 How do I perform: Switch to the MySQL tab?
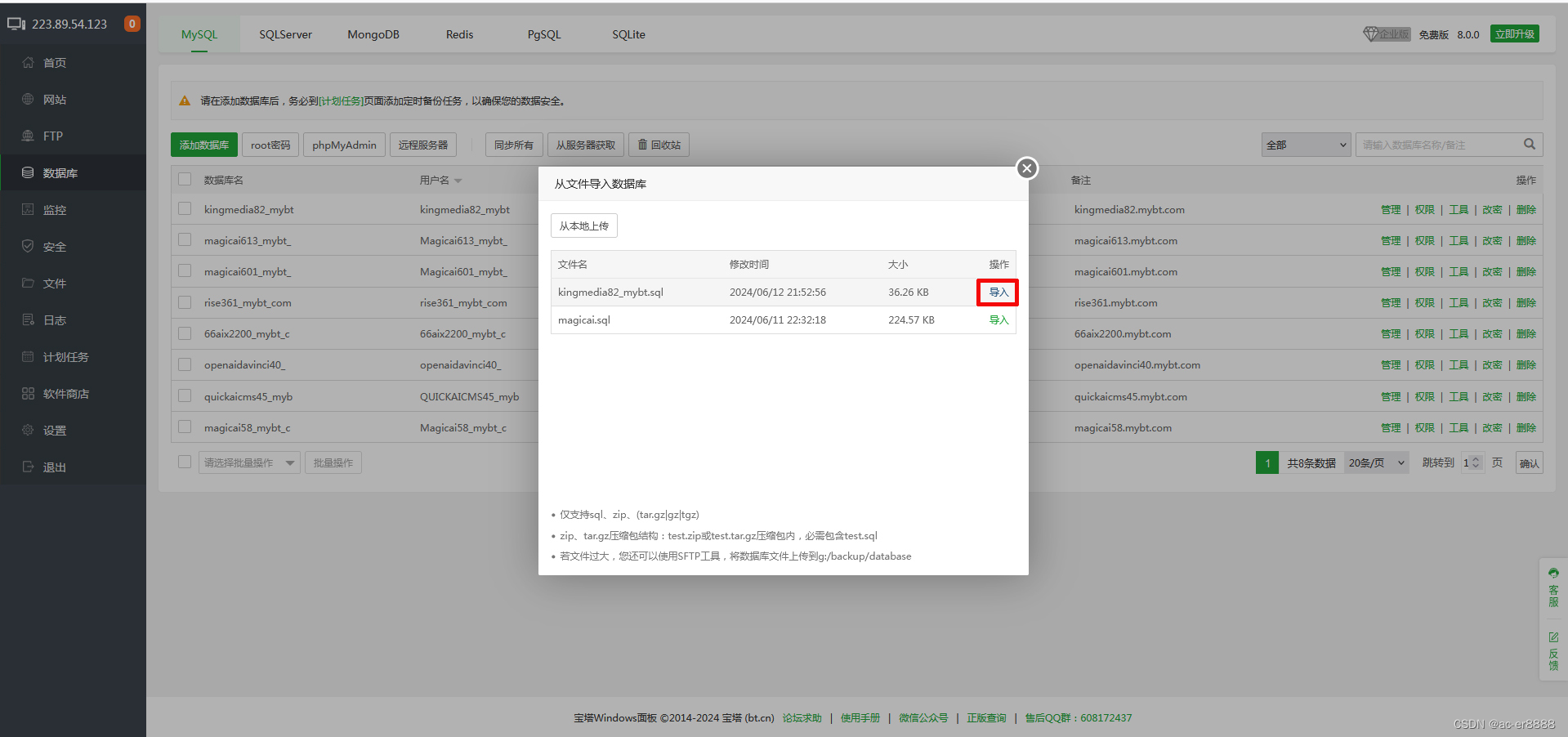[199, 34]
